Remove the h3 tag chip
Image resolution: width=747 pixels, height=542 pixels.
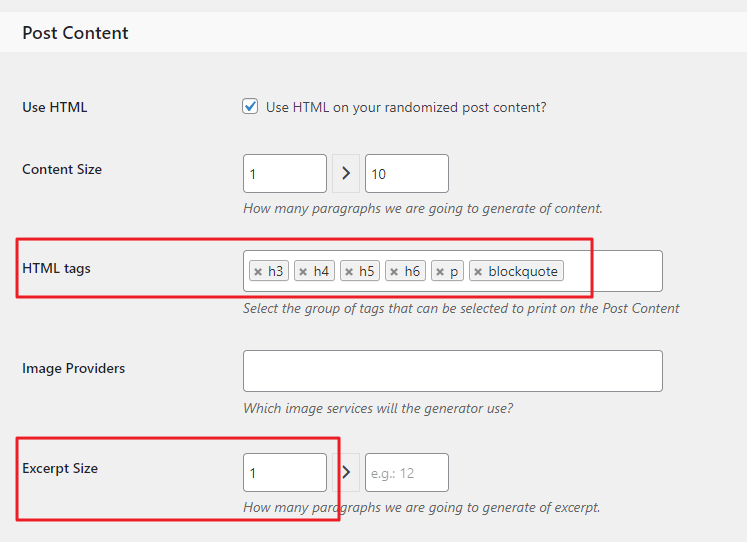258,272
